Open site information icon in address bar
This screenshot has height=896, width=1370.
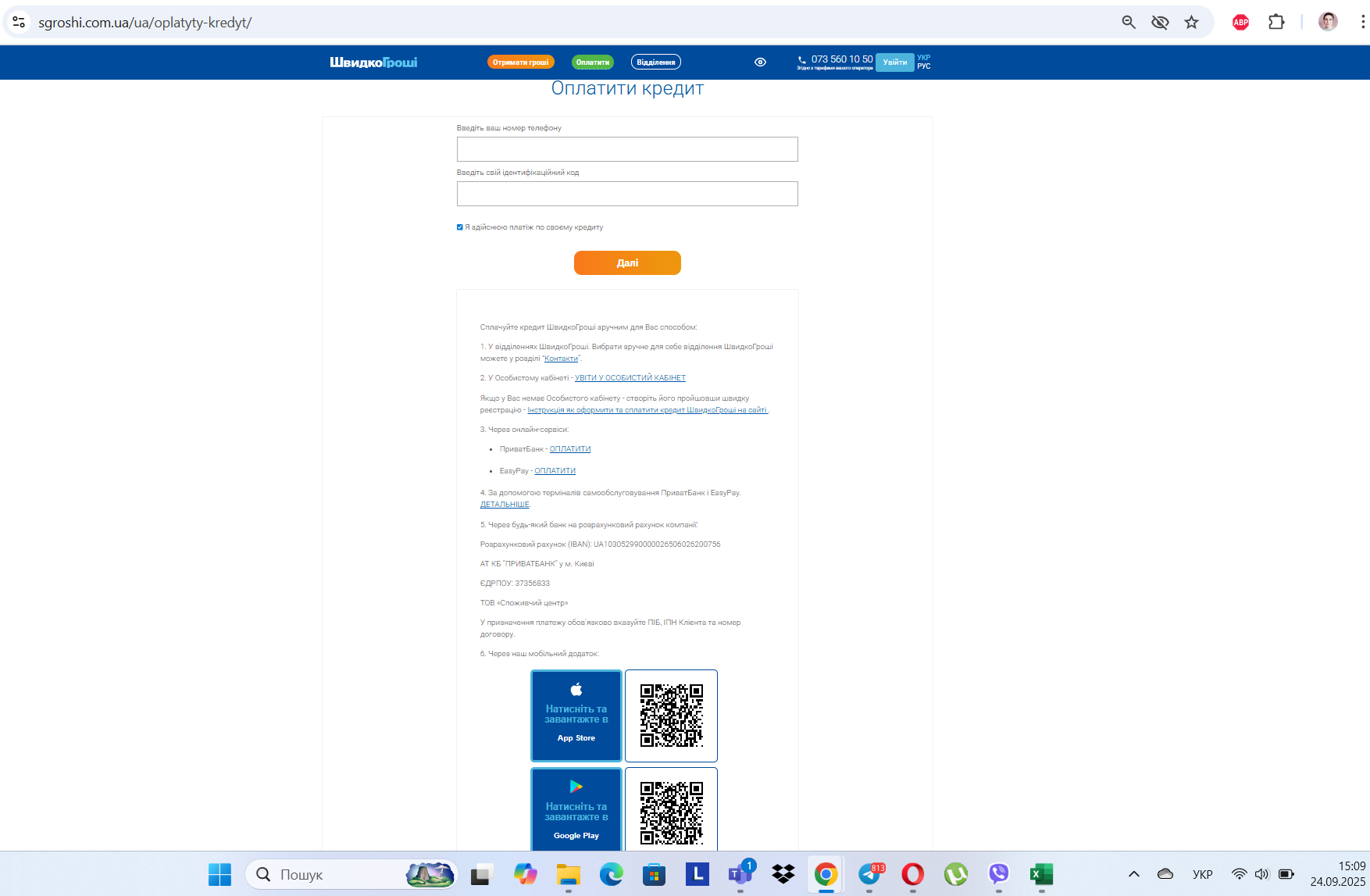[x=19, y=23]
